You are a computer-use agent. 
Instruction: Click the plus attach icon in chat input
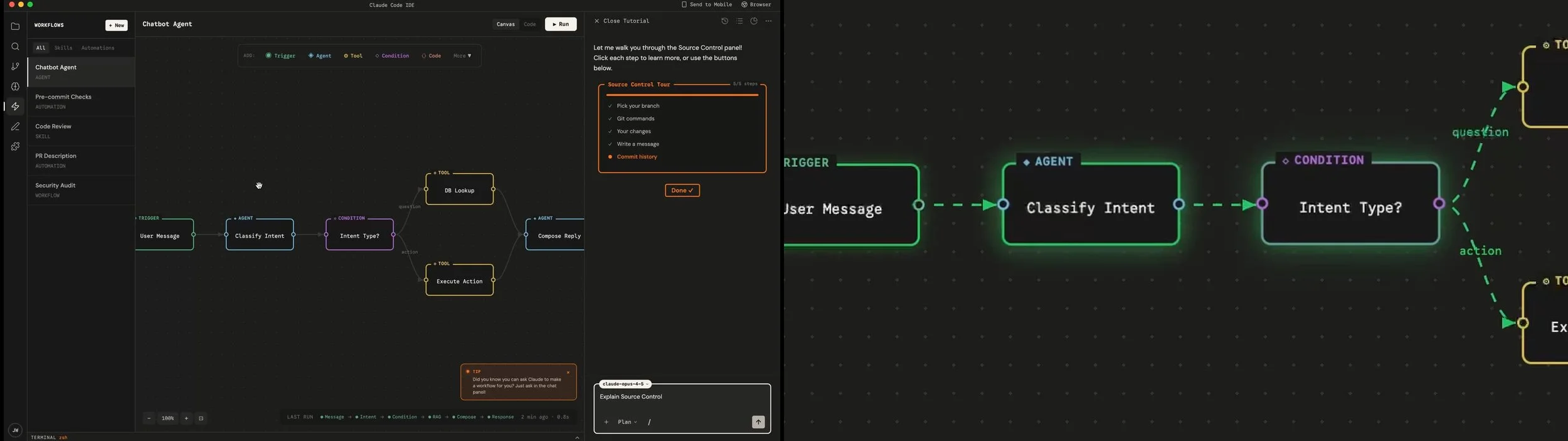(606, 422)
